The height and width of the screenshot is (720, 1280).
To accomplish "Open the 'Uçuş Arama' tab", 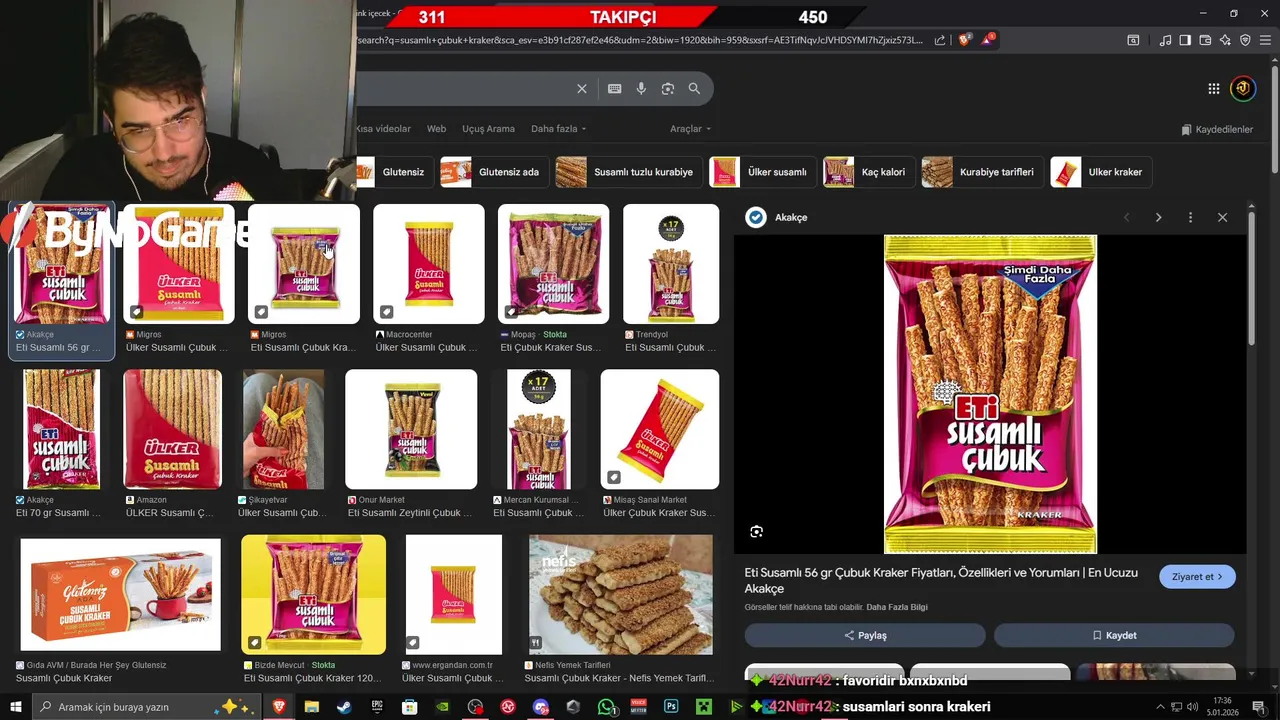I will [488, 129].
